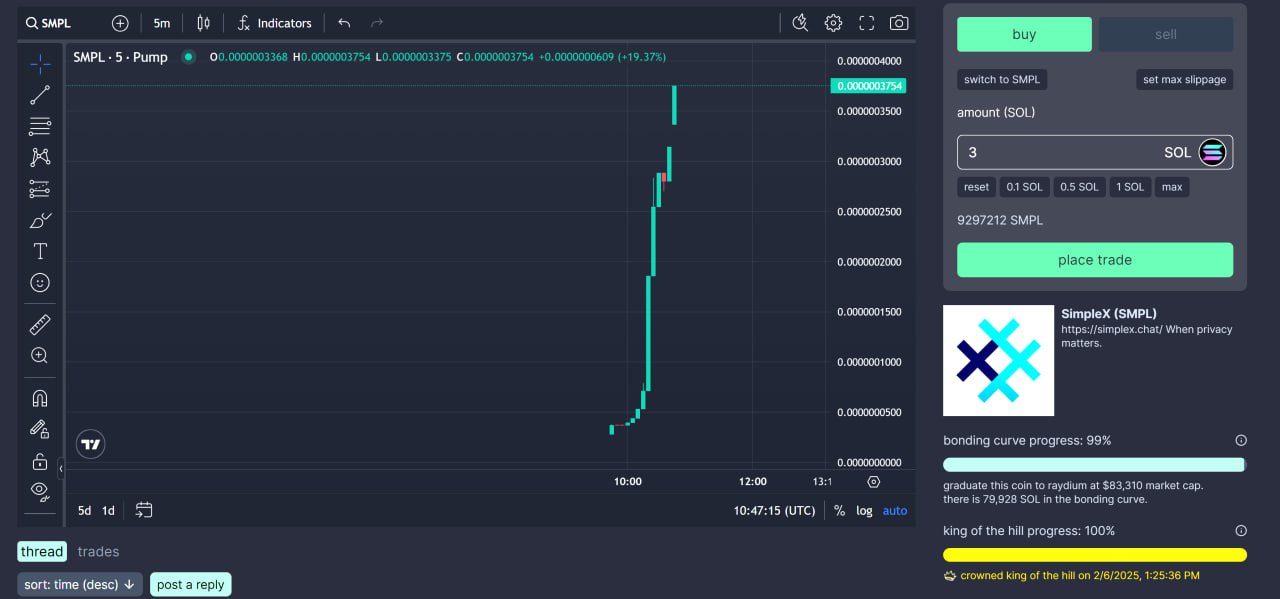Select the XABCD pattern tool

[40, 157]
